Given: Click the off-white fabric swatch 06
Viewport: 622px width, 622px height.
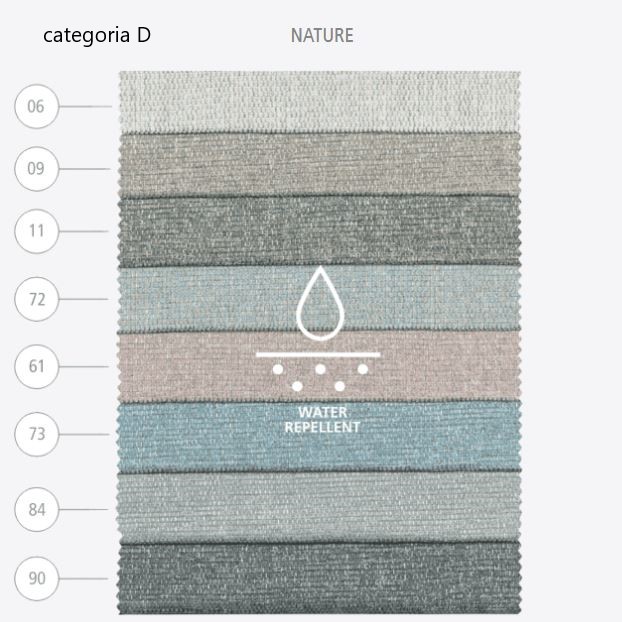Looking at the screenshot, I should click(x=320, y=102).
